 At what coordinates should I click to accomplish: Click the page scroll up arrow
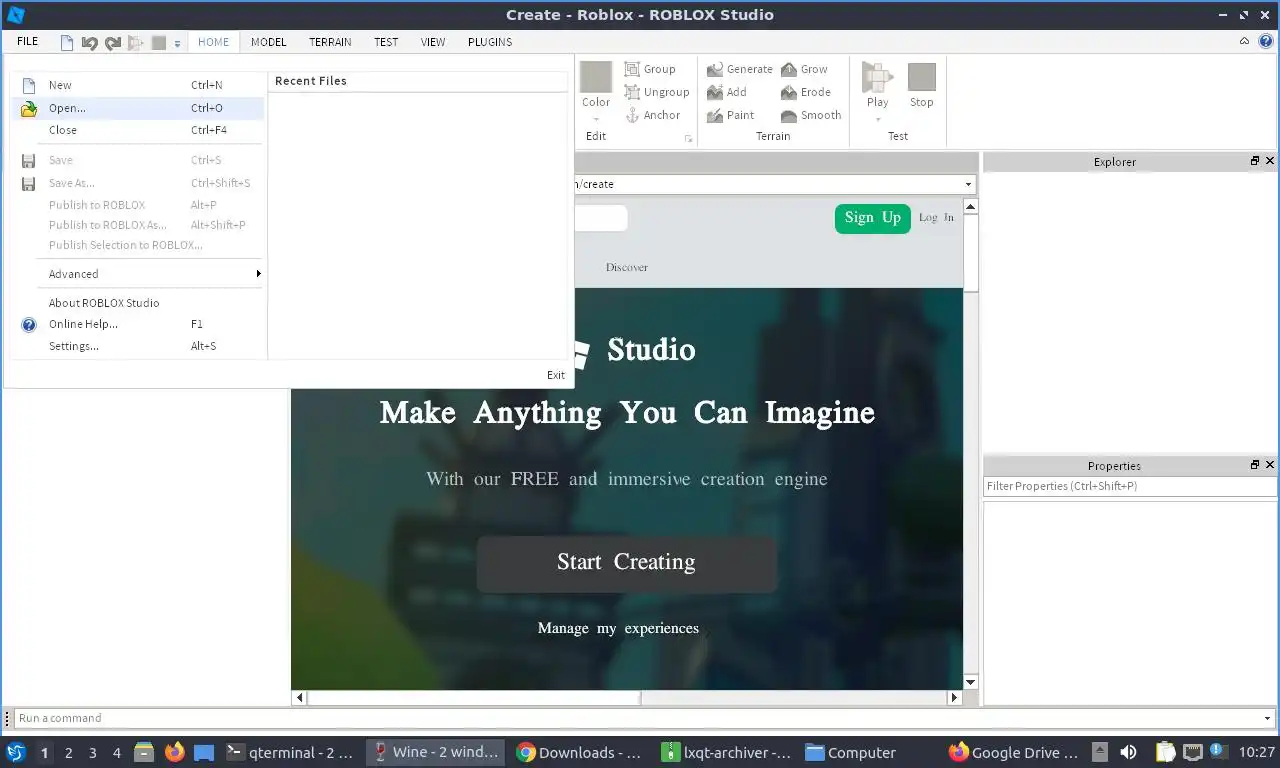970,207
